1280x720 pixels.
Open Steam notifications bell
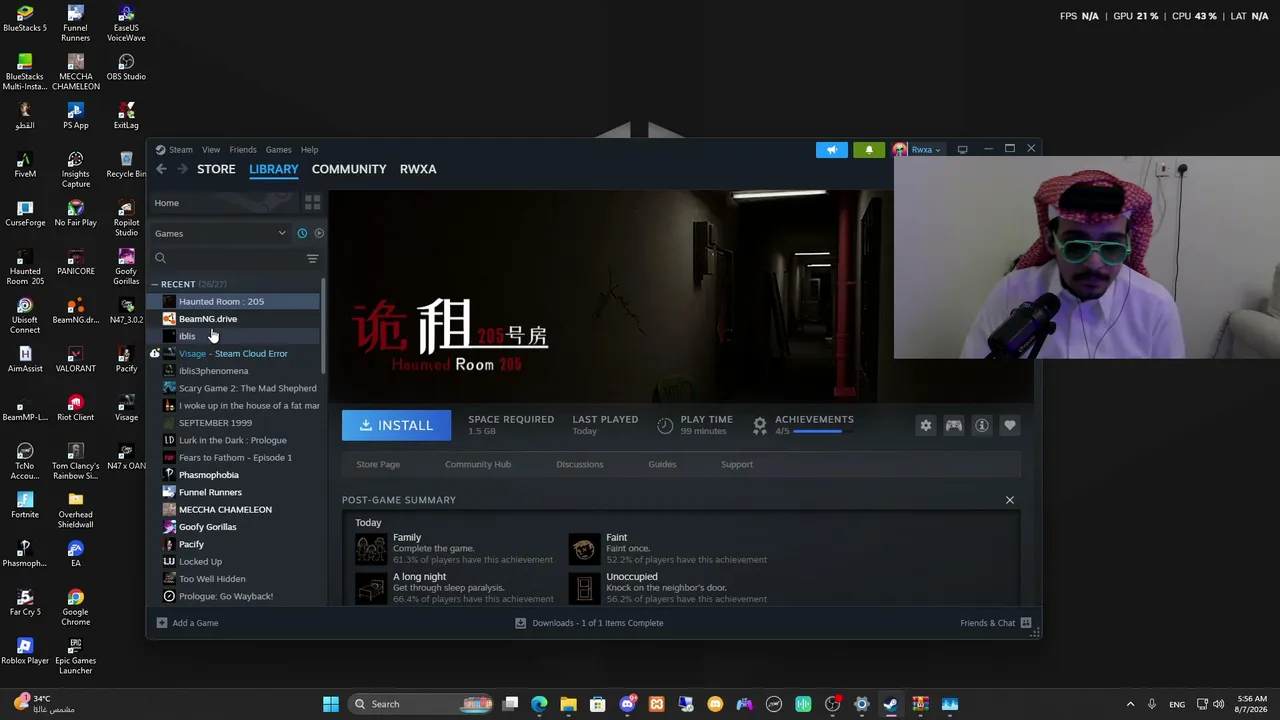(869, 150)
